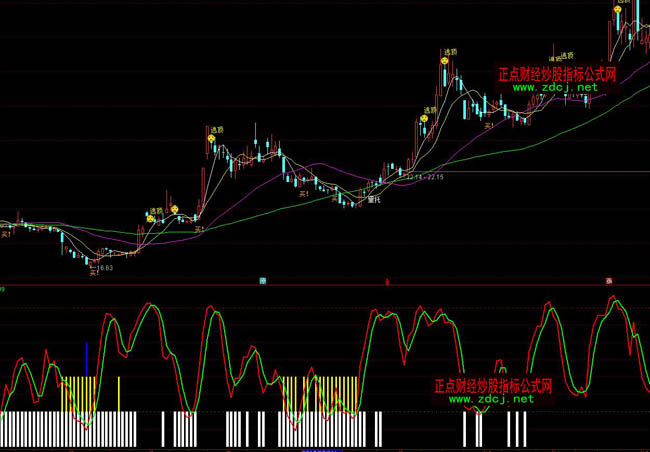Open the www.zdcj.net link in the lower indicator panel

click(491, 399)
